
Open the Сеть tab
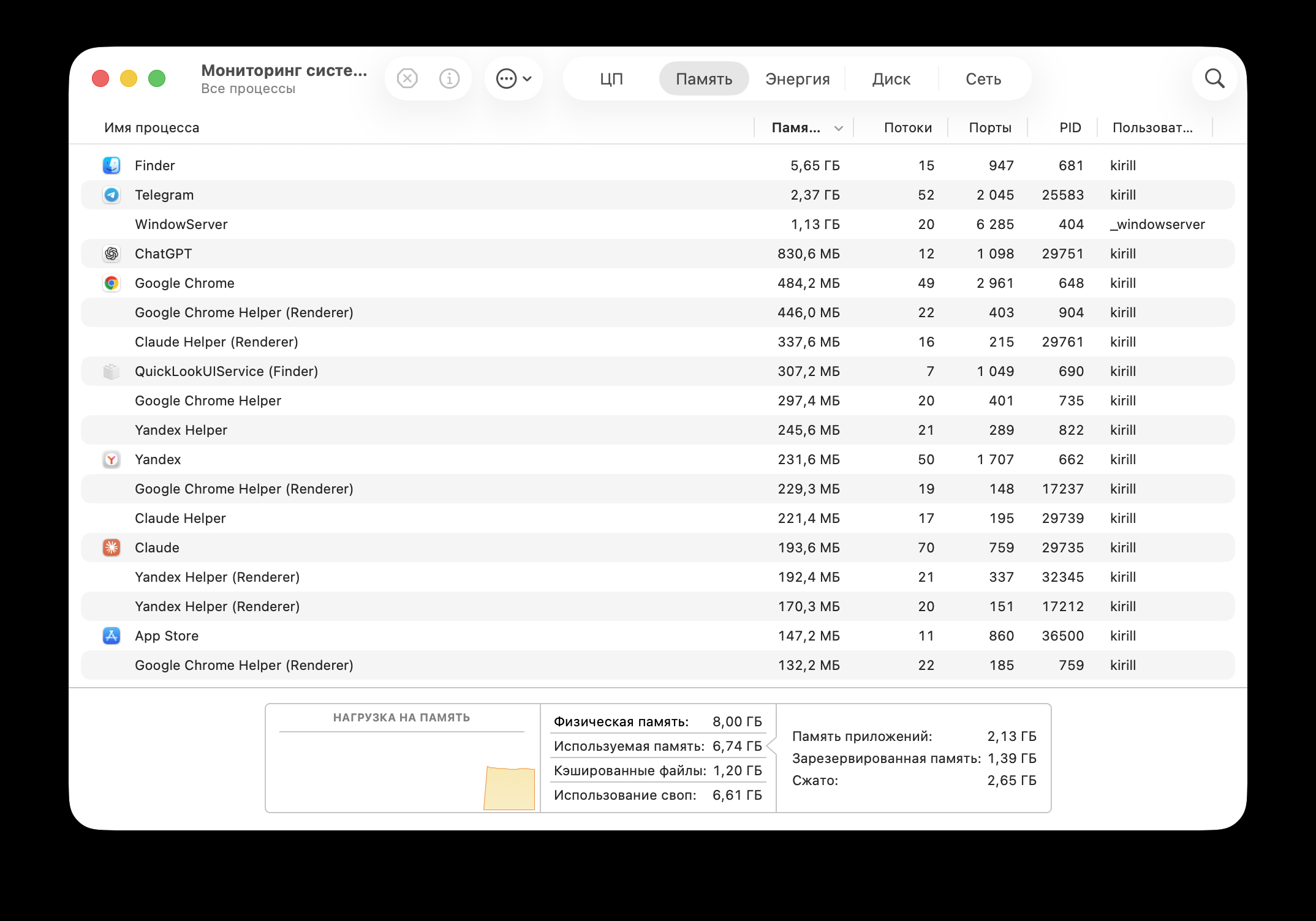983,79
